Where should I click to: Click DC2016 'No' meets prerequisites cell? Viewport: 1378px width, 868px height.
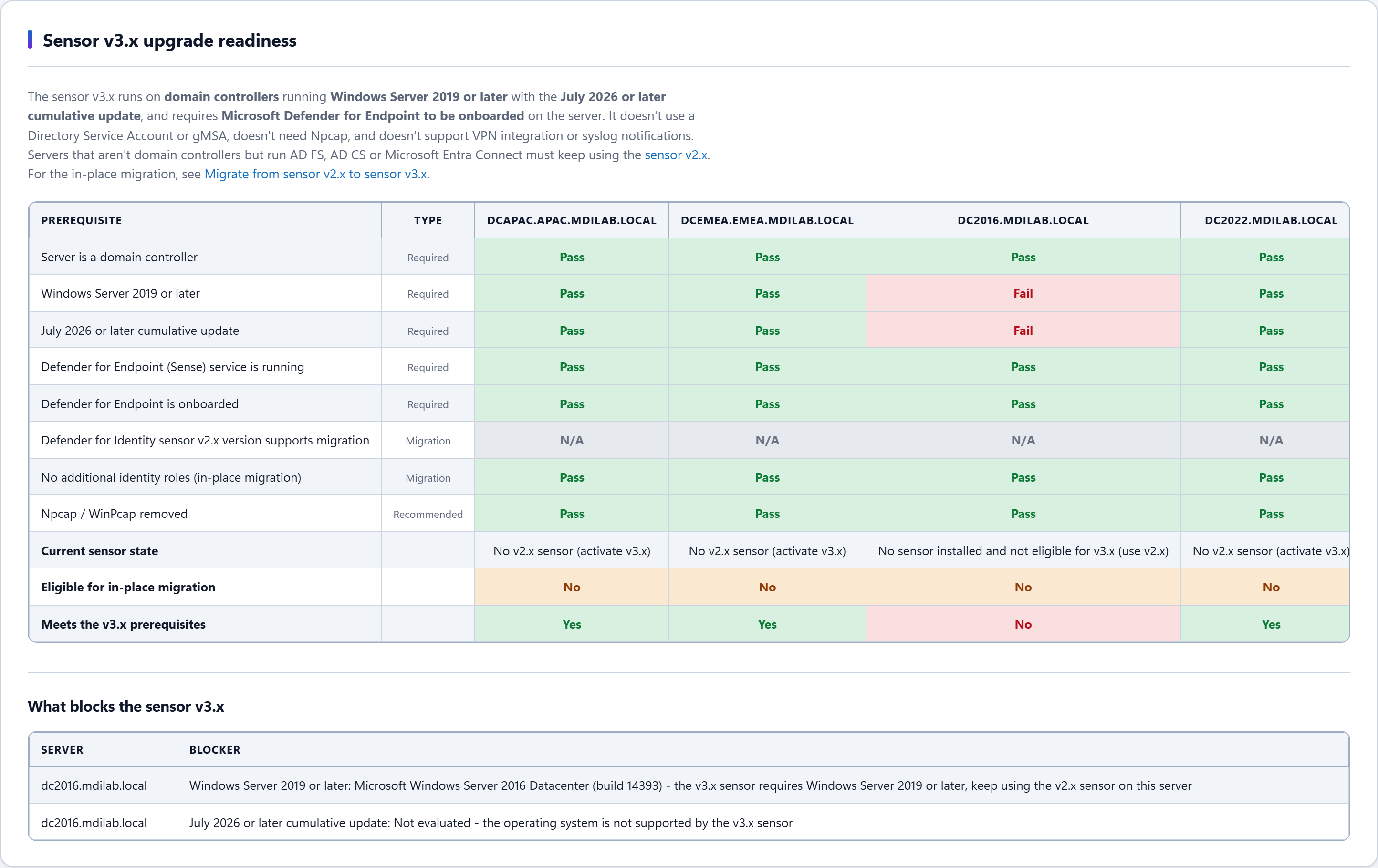tap(1023, 624)
